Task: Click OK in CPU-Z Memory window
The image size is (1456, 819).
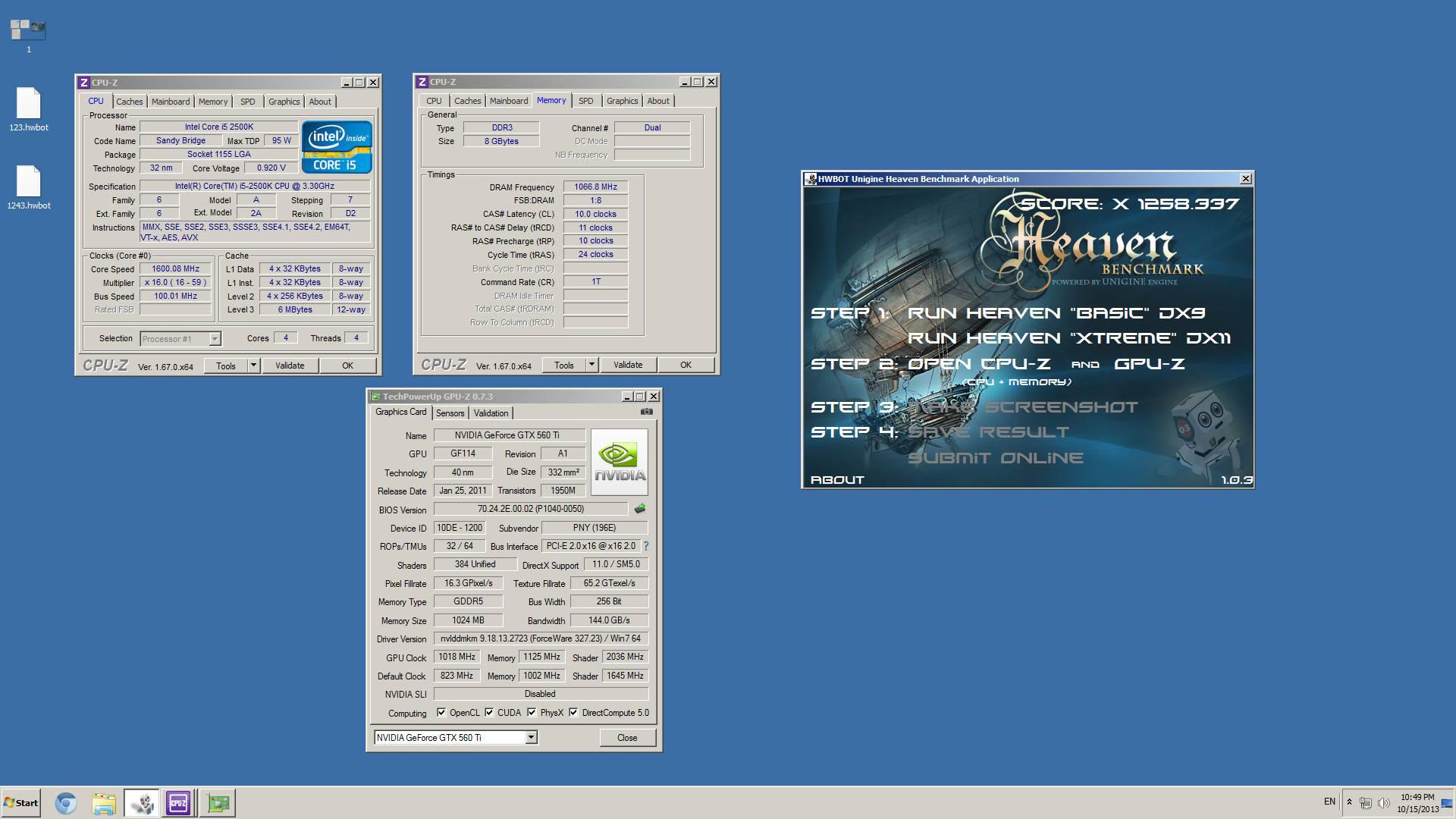Action: pyautogui.click(x=686, y=365)
